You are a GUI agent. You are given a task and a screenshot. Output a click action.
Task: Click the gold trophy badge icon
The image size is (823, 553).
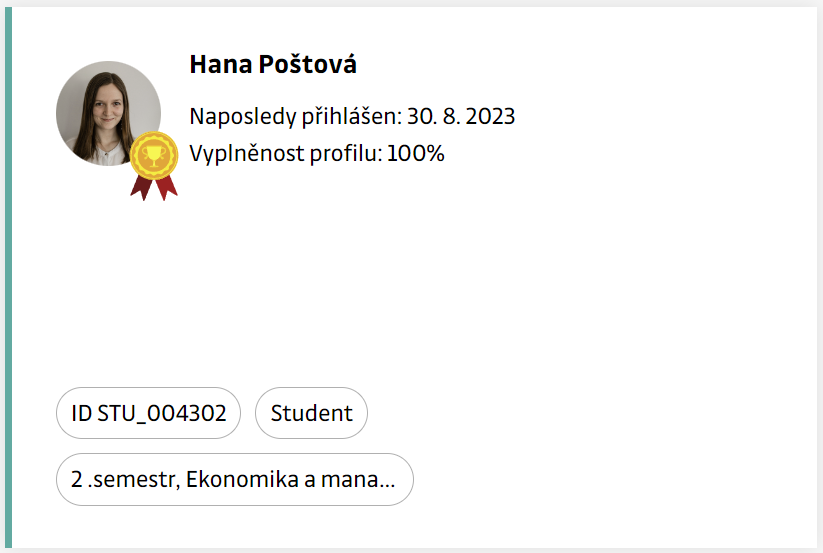tap(154, 155)
